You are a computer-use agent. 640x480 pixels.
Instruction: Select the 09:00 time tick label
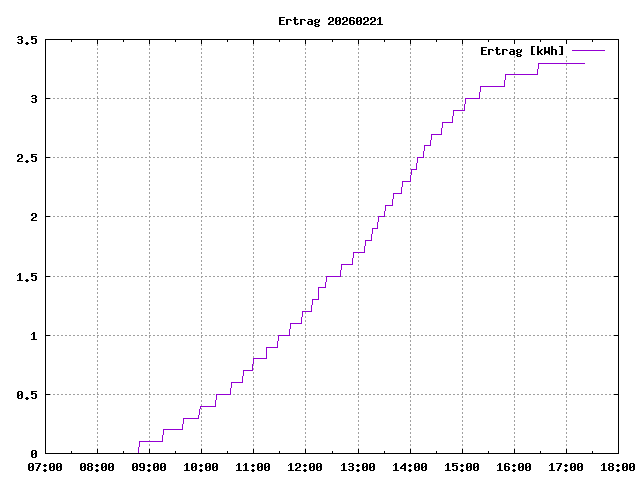[149, 467]
